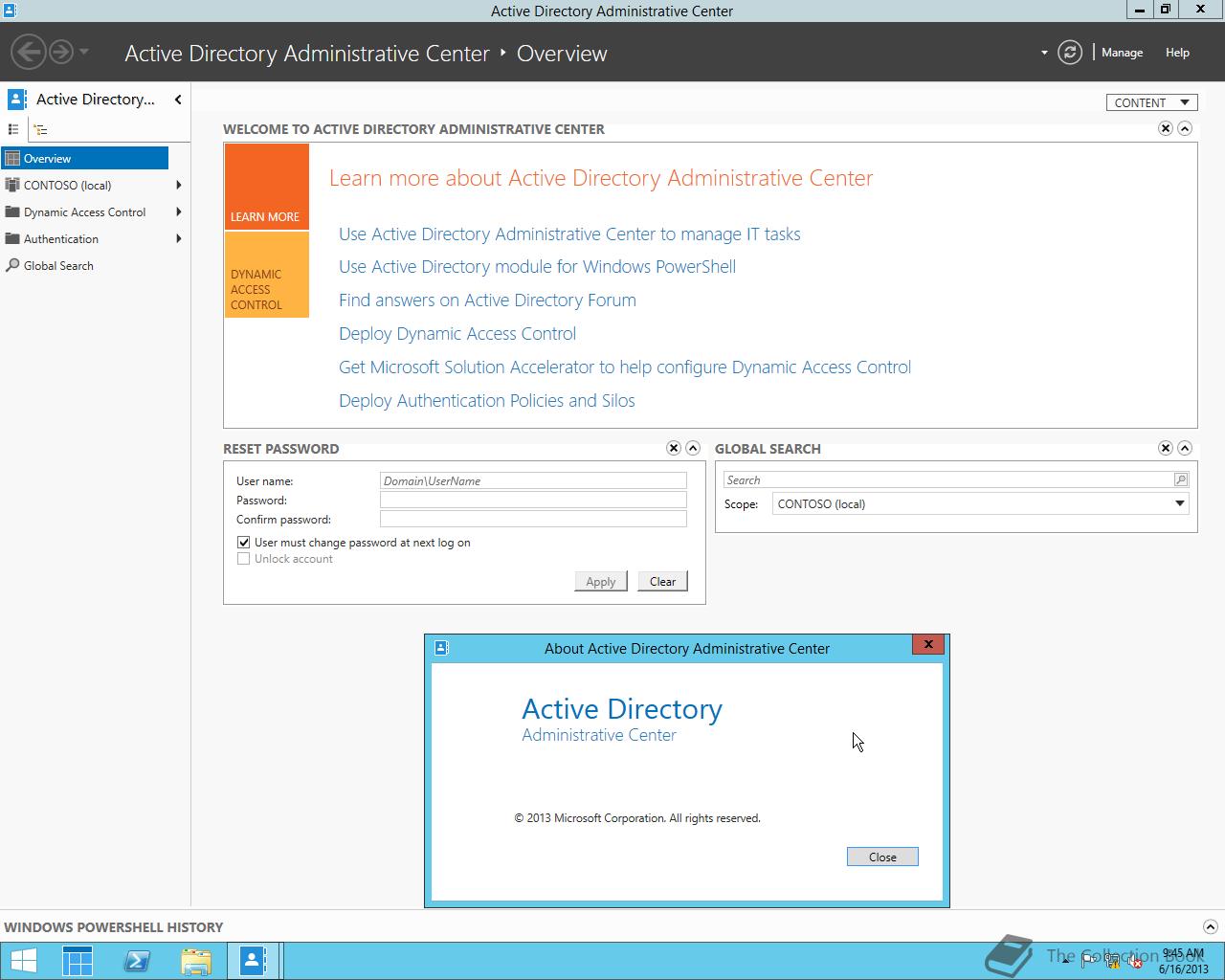
Task: Close the Global Search tile
Action: point(1165,448)
